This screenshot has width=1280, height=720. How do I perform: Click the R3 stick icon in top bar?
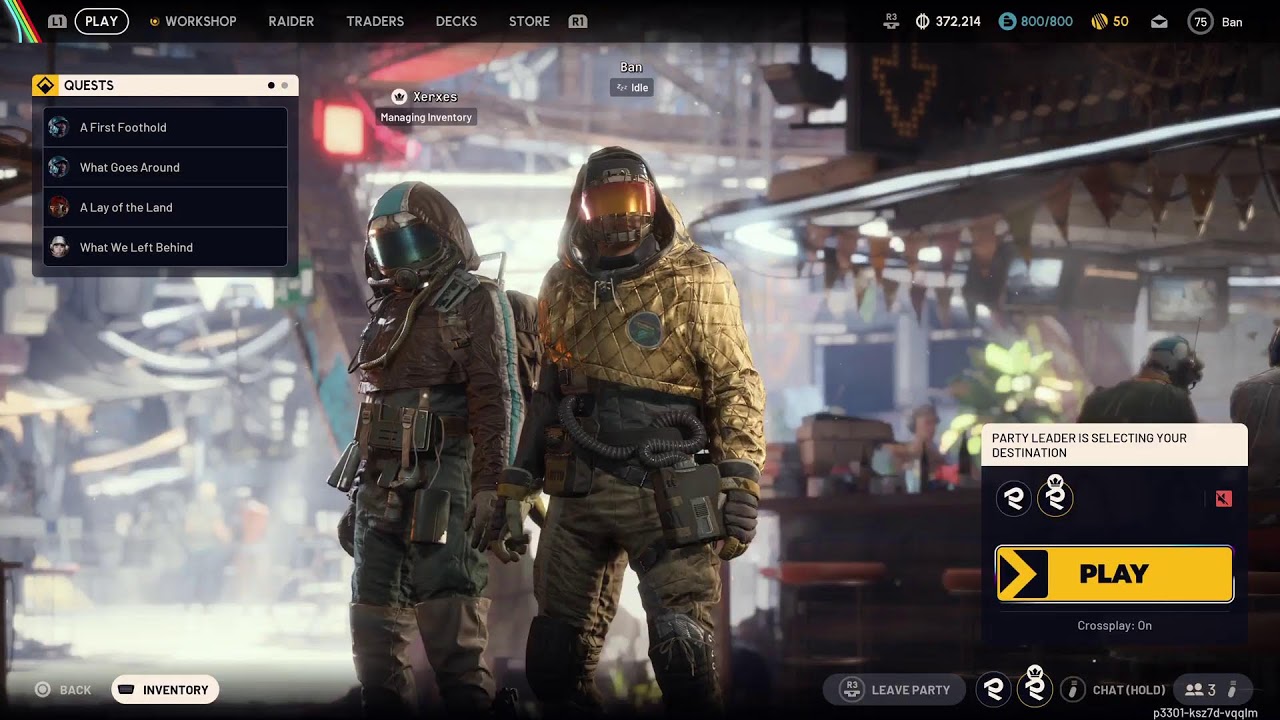[891, 21]
